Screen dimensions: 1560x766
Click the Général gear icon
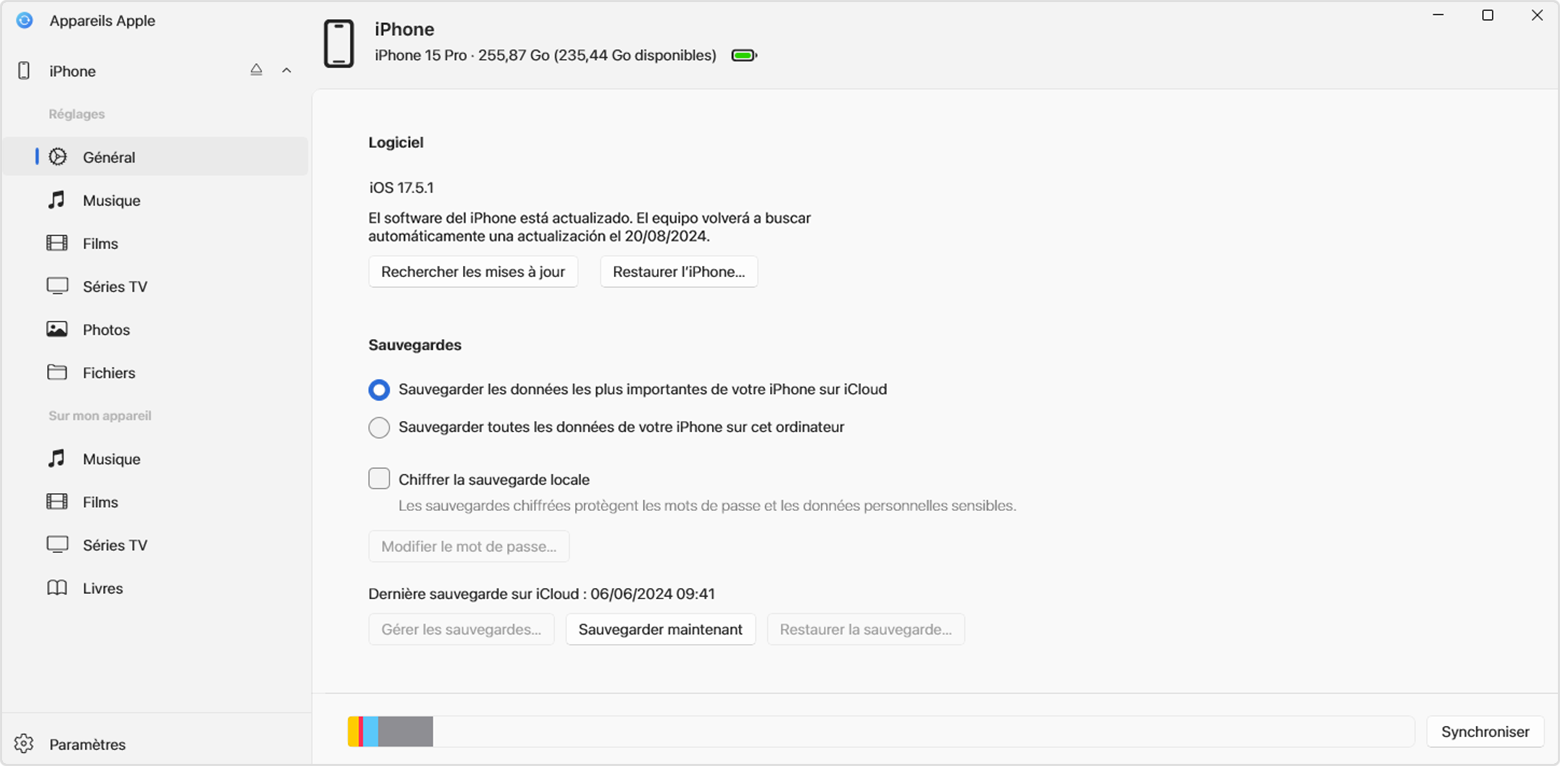[58, 157]
